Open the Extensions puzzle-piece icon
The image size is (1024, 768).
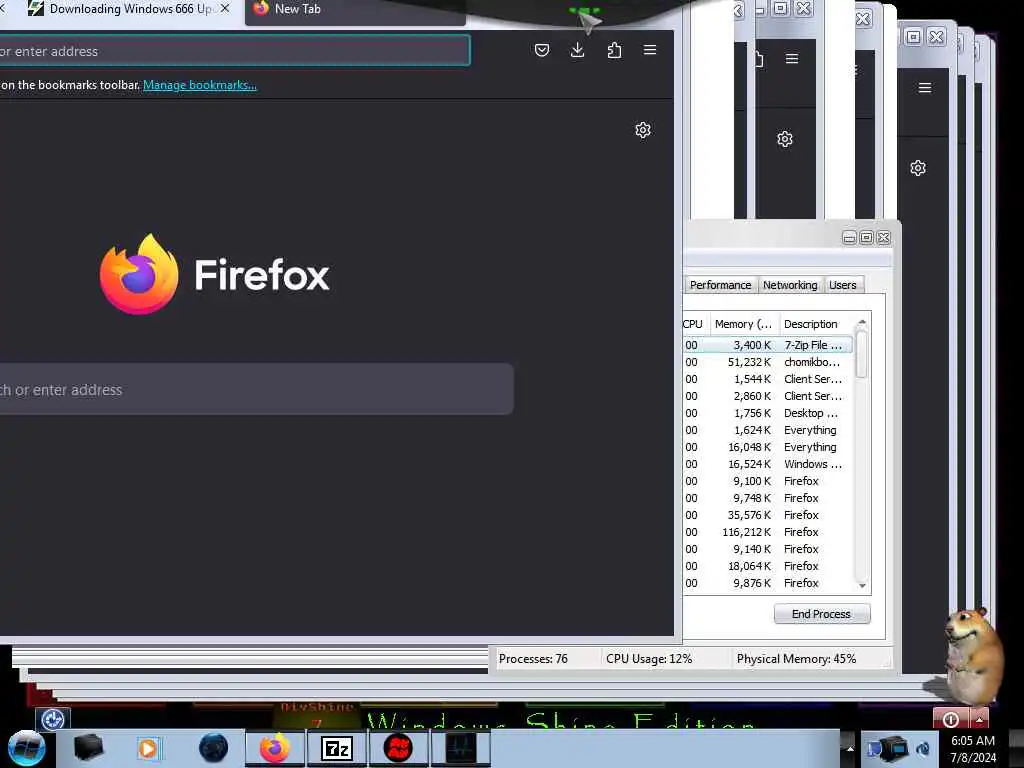pos(614,50)
